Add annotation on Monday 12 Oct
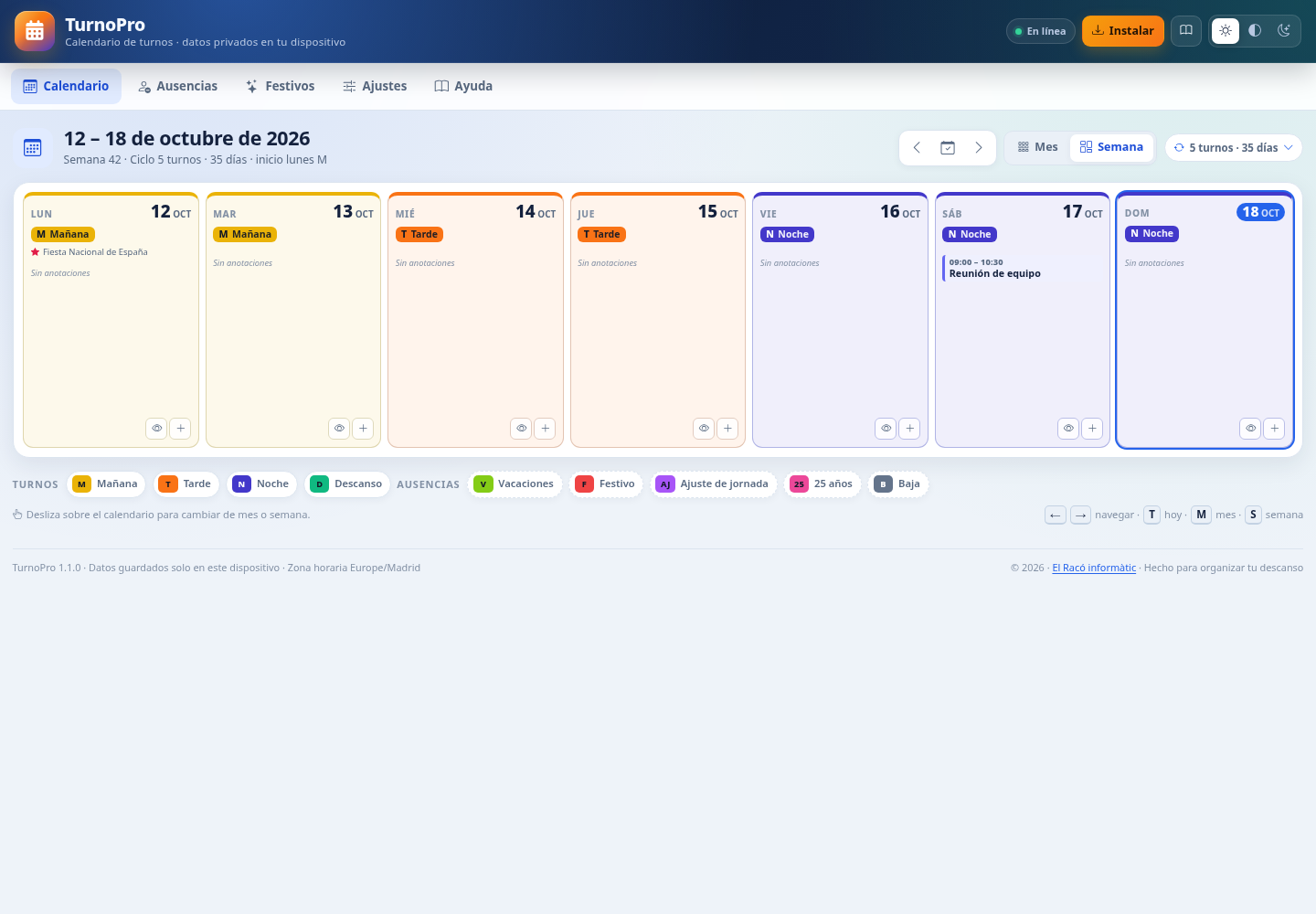 [181, 428]
